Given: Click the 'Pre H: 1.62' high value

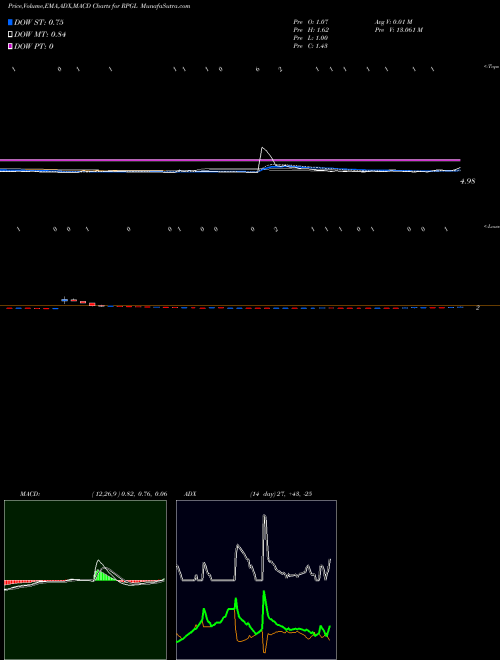Looking at the screenshot, I should click(311, 30).
